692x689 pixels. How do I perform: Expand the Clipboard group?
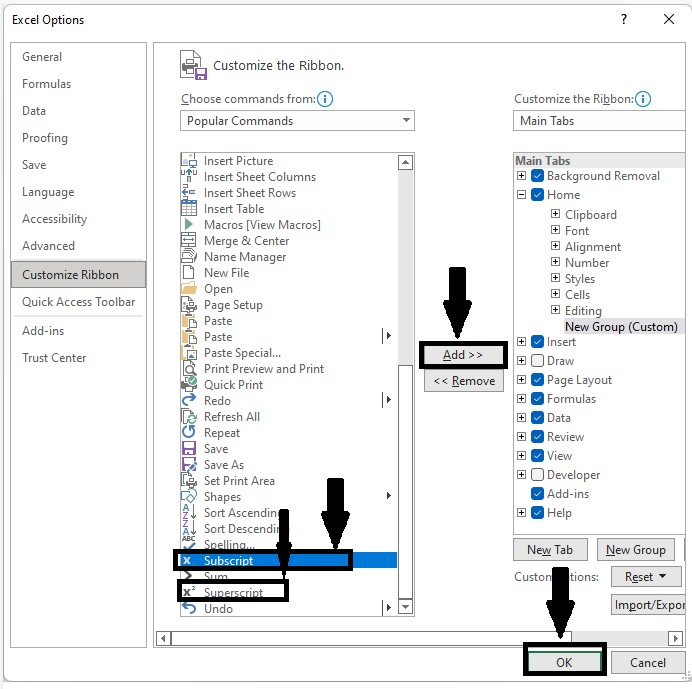pyautogui.click(x=555, y=214)
